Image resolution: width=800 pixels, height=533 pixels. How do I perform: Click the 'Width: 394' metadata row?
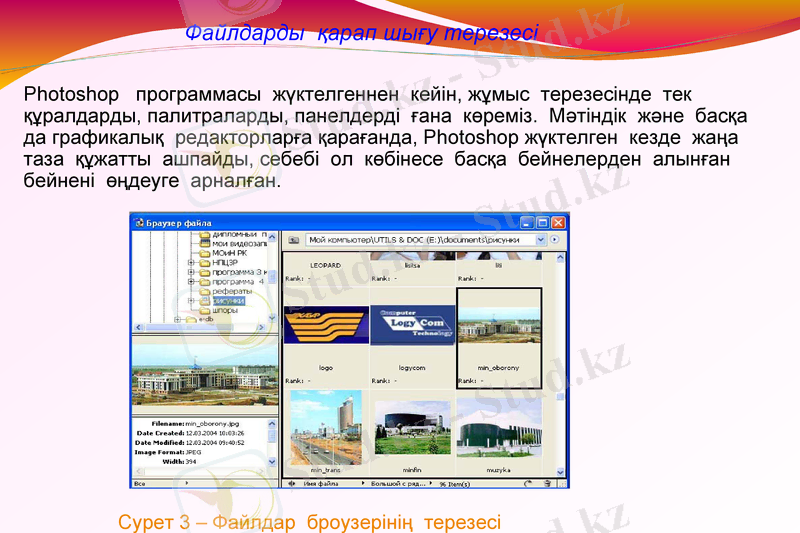click(180, 462)
